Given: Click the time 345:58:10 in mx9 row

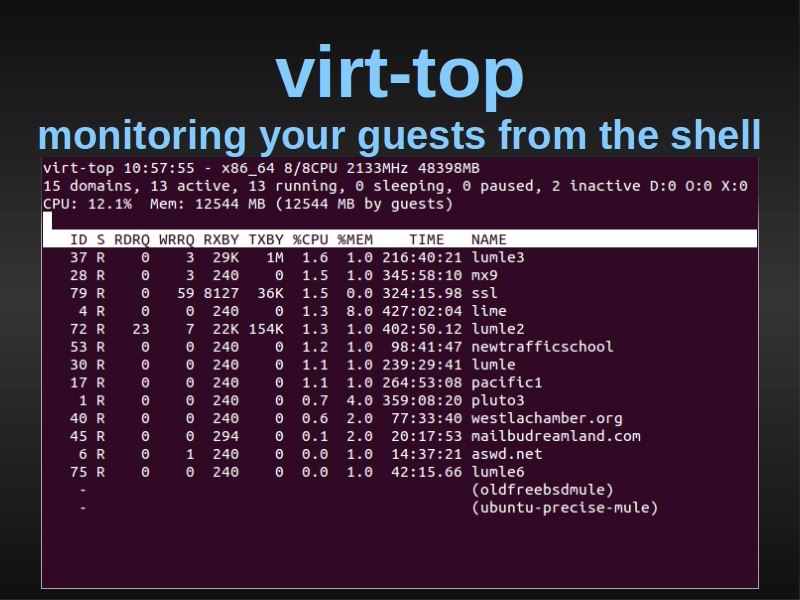Looking at the screenshot, I should 422,276.
